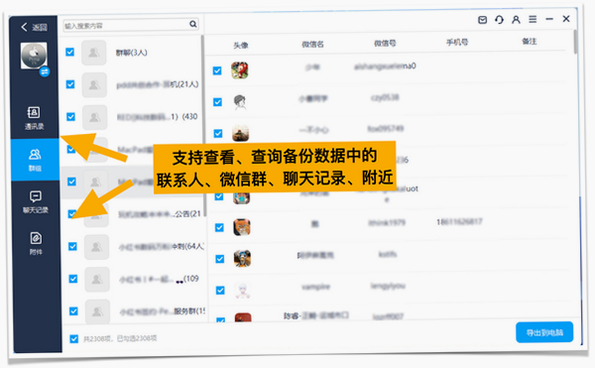Uncheck the aishangxuelema0 row checkbox
595x368 pixels.
(x=217, y=71)
